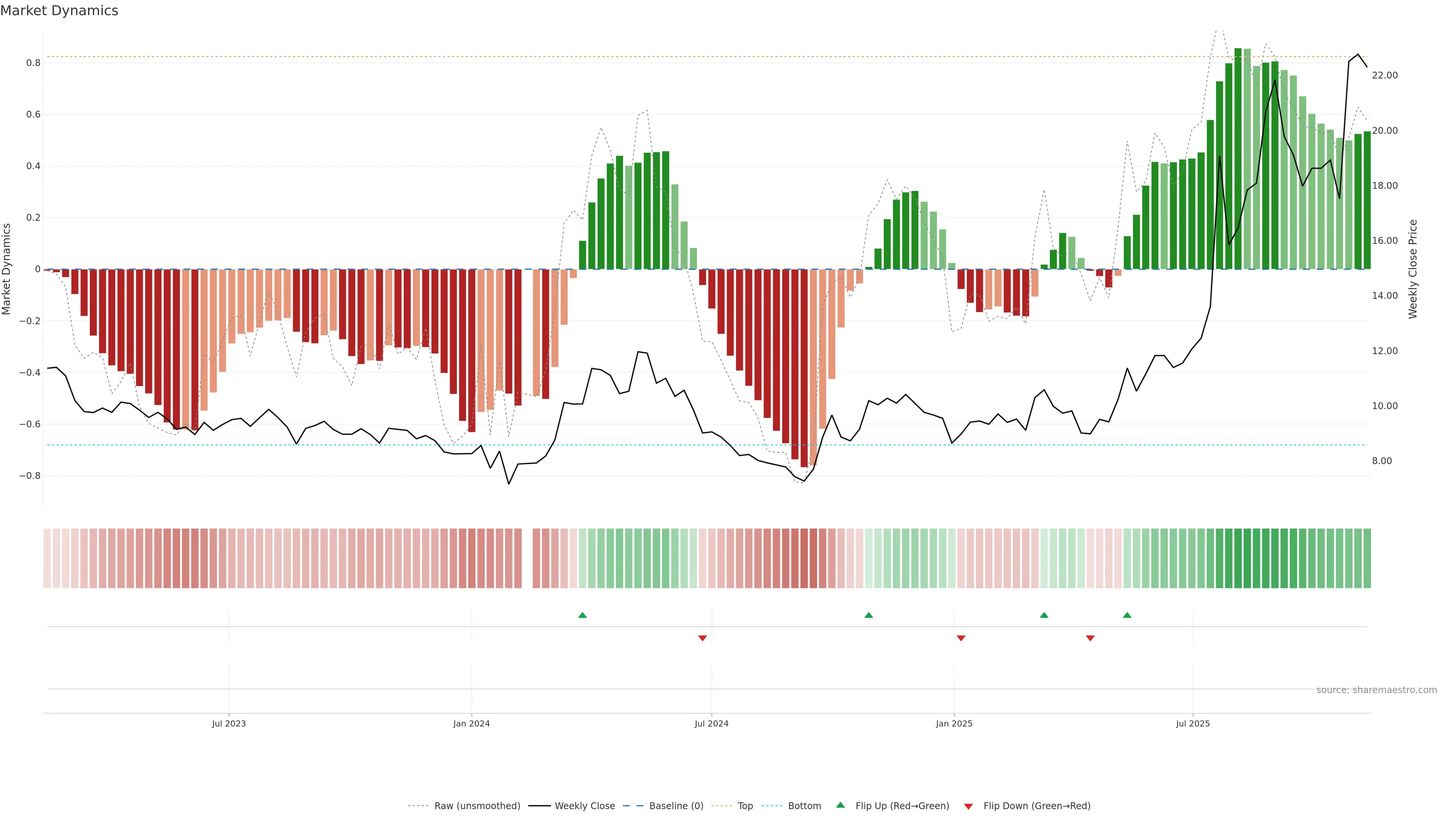Click the red triangle icon in the legend
Viewport: 1456px width, 819px height.
pyautogui.click(x=968, y=806)
